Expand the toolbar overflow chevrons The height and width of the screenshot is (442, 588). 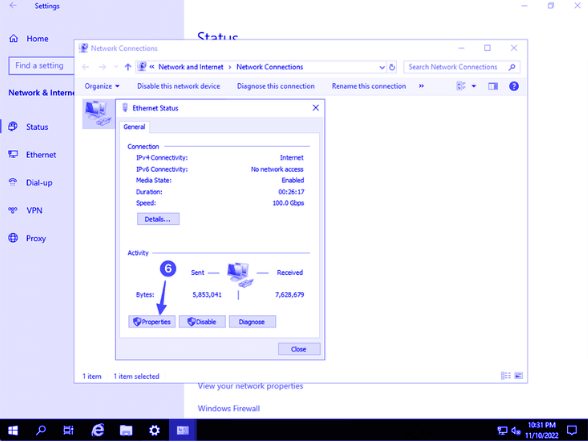[x=422, y=86]
